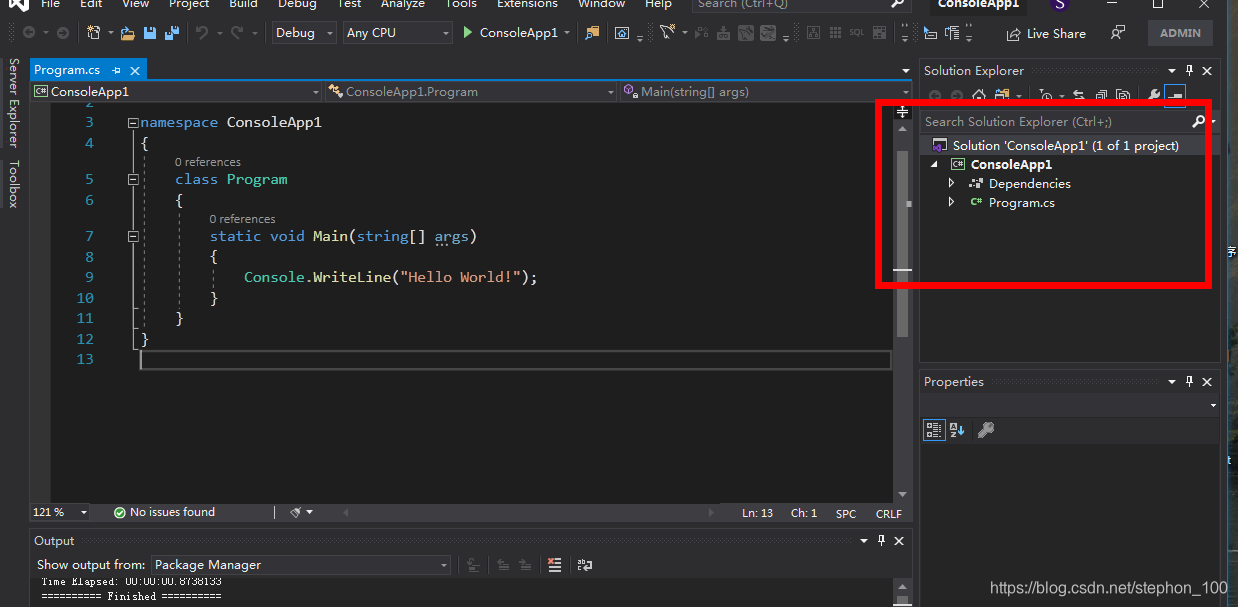Image resolution: width=1238 pixels, height=607 pixels.
Task: Pin the Solution Explorer panel
Action: [1190, 70]
